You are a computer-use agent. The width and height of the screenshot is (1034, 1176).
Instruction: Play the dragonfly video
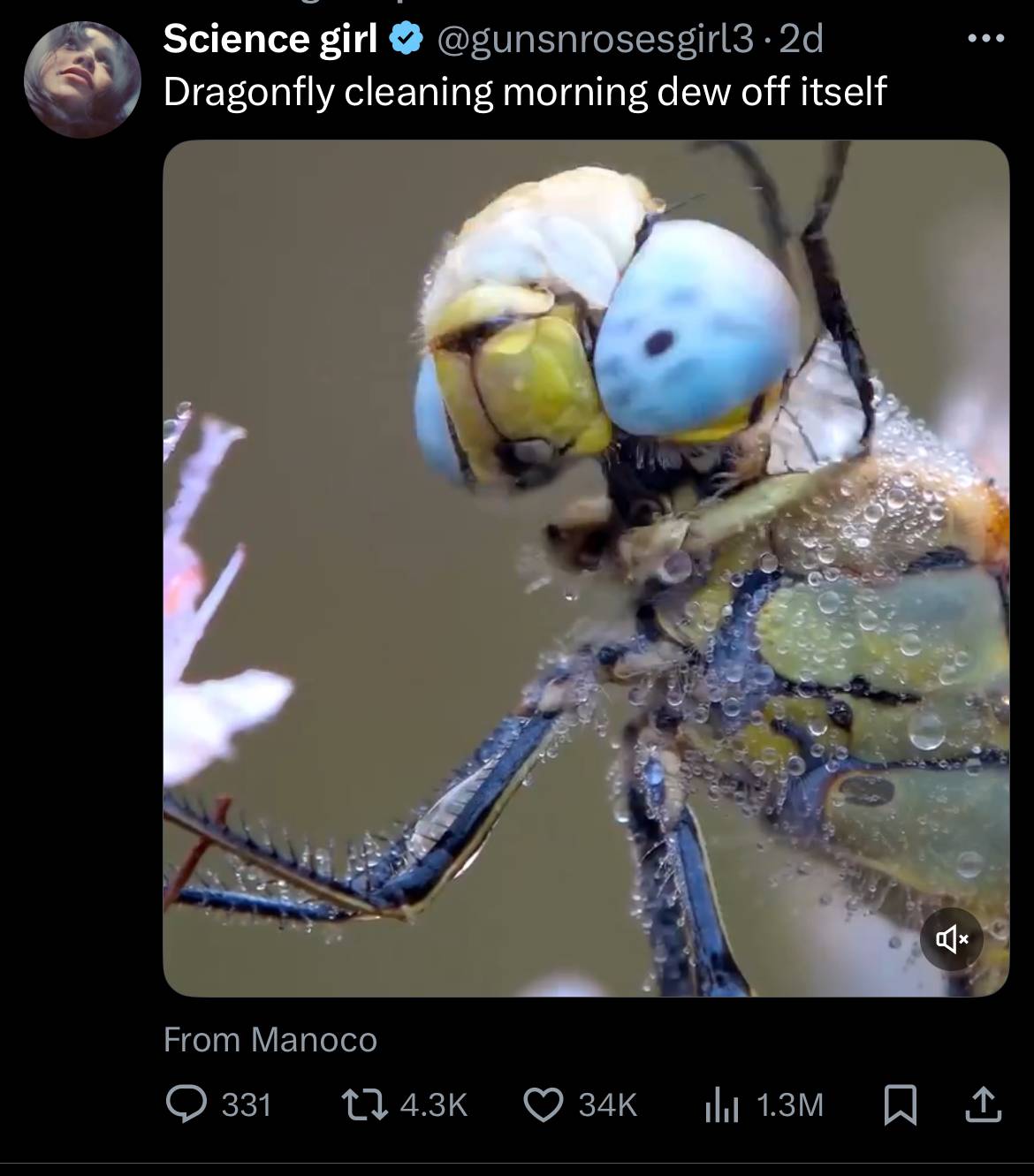tap(585, 567)
